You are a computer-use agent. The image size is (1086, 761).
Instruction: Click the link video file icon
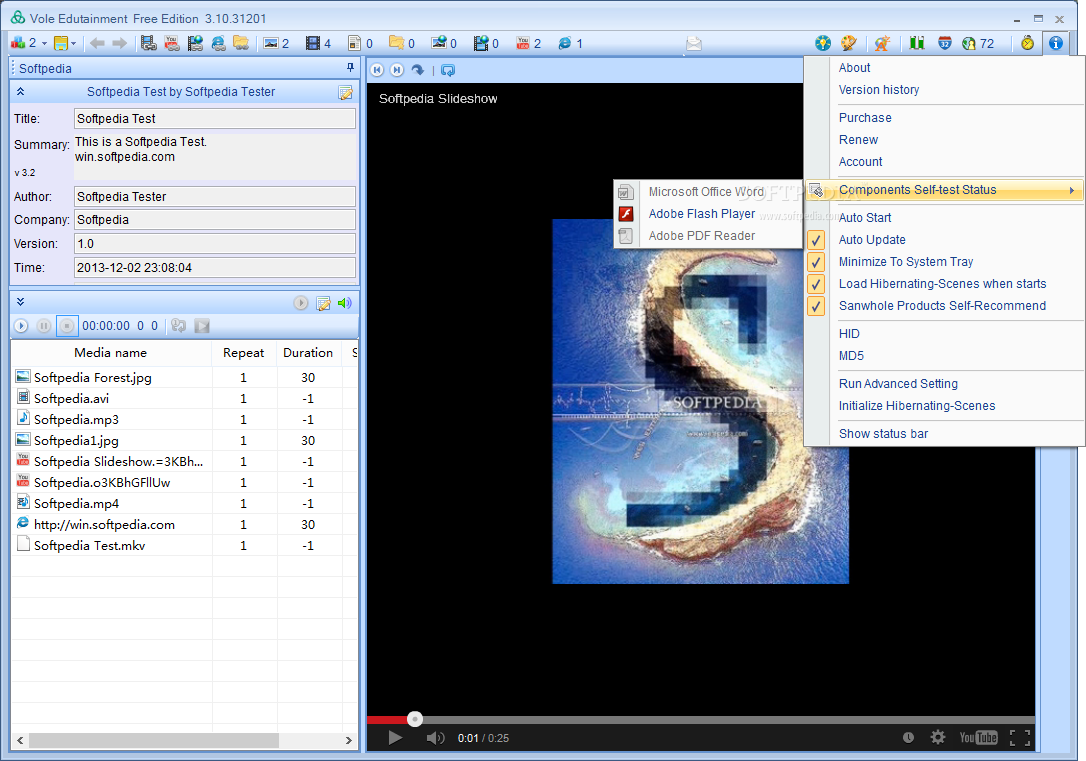click(148, 44)
